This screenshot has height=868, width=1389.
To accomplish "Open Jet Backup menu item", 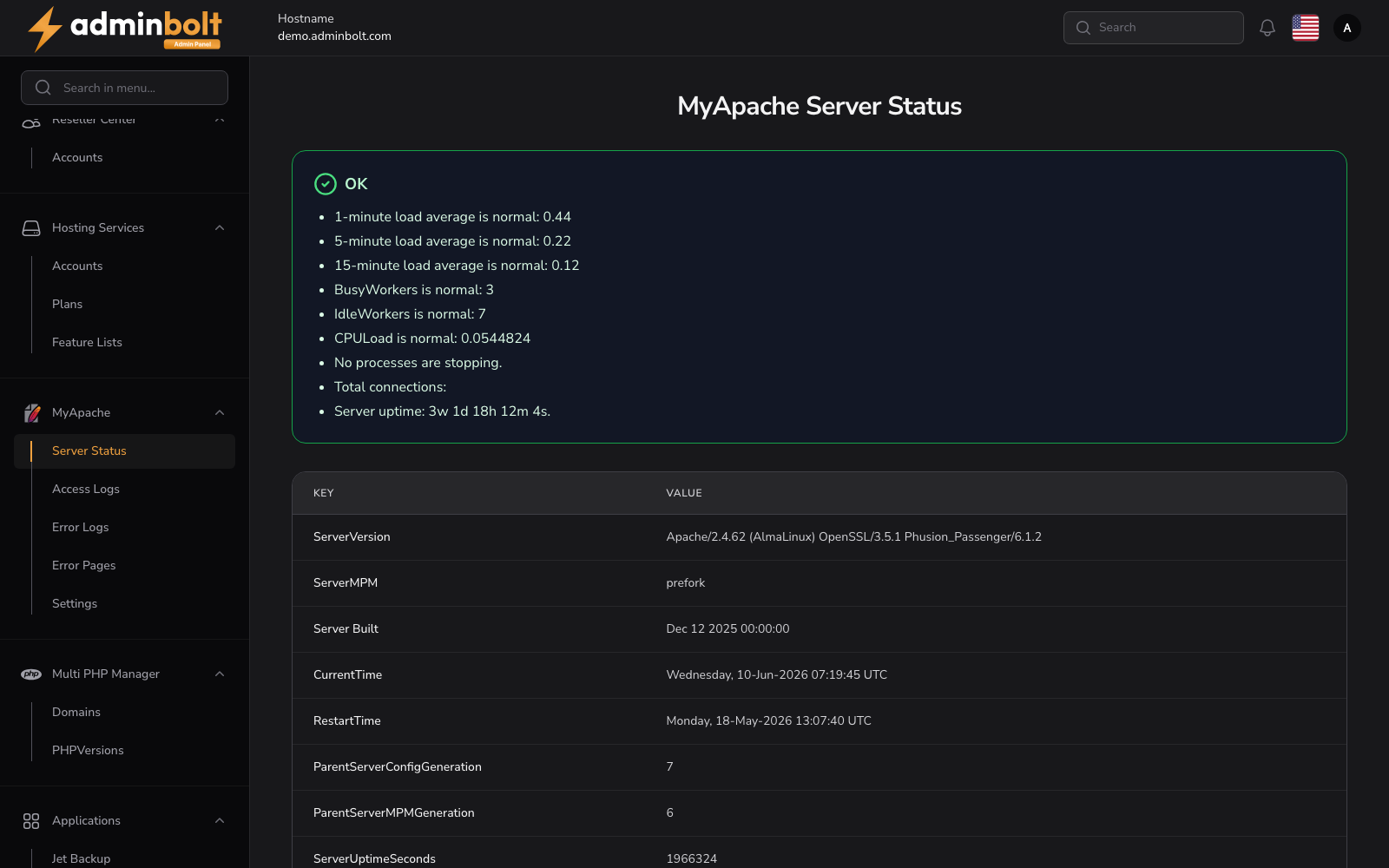I will click(81, 858).
